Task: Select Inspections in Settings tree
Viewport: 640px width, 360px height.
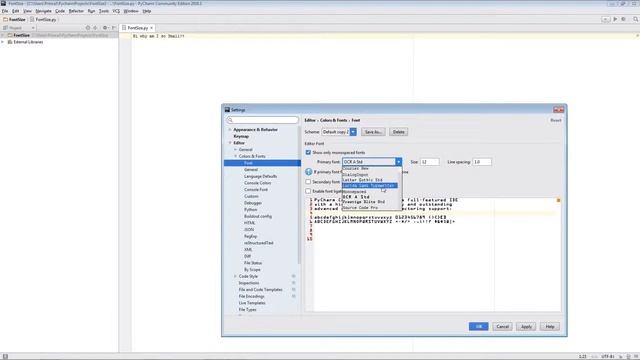Action: point(249,283)
